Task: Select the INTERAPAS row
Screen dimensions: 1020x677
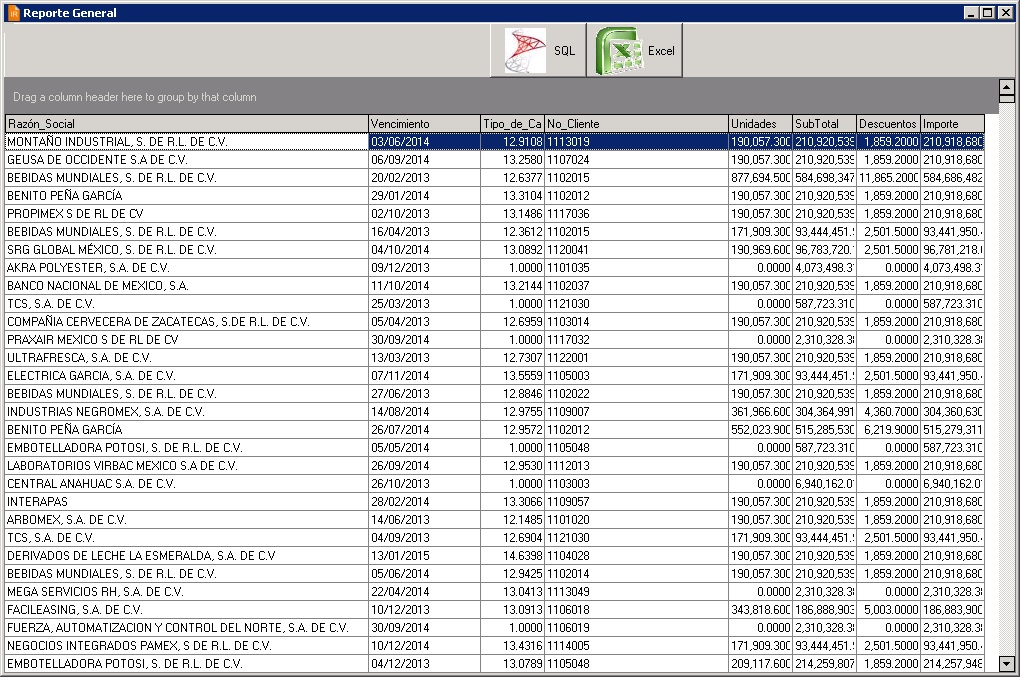Action: [186, 502]
